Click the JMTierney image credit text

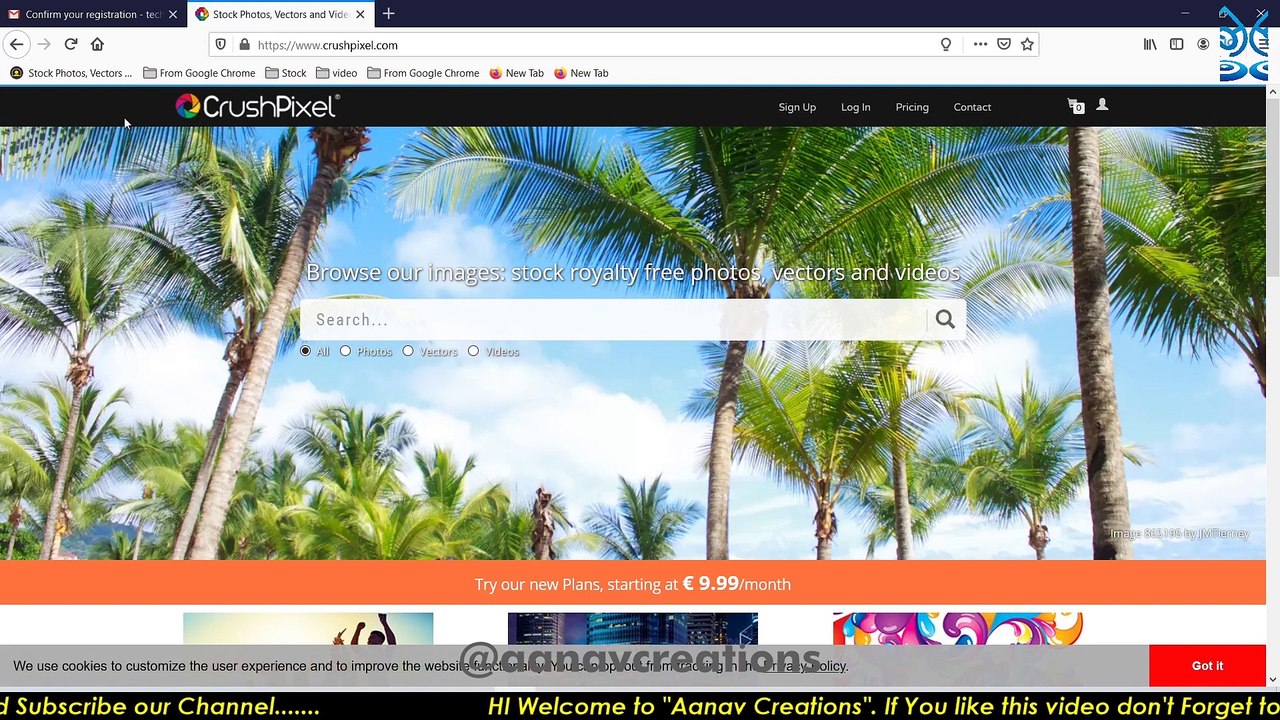pos(1179,533)
